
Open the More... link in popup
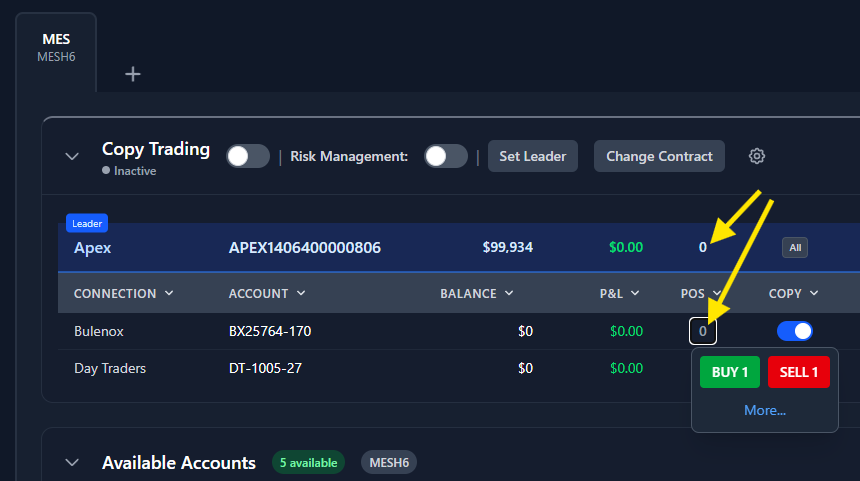coord(765,410)
